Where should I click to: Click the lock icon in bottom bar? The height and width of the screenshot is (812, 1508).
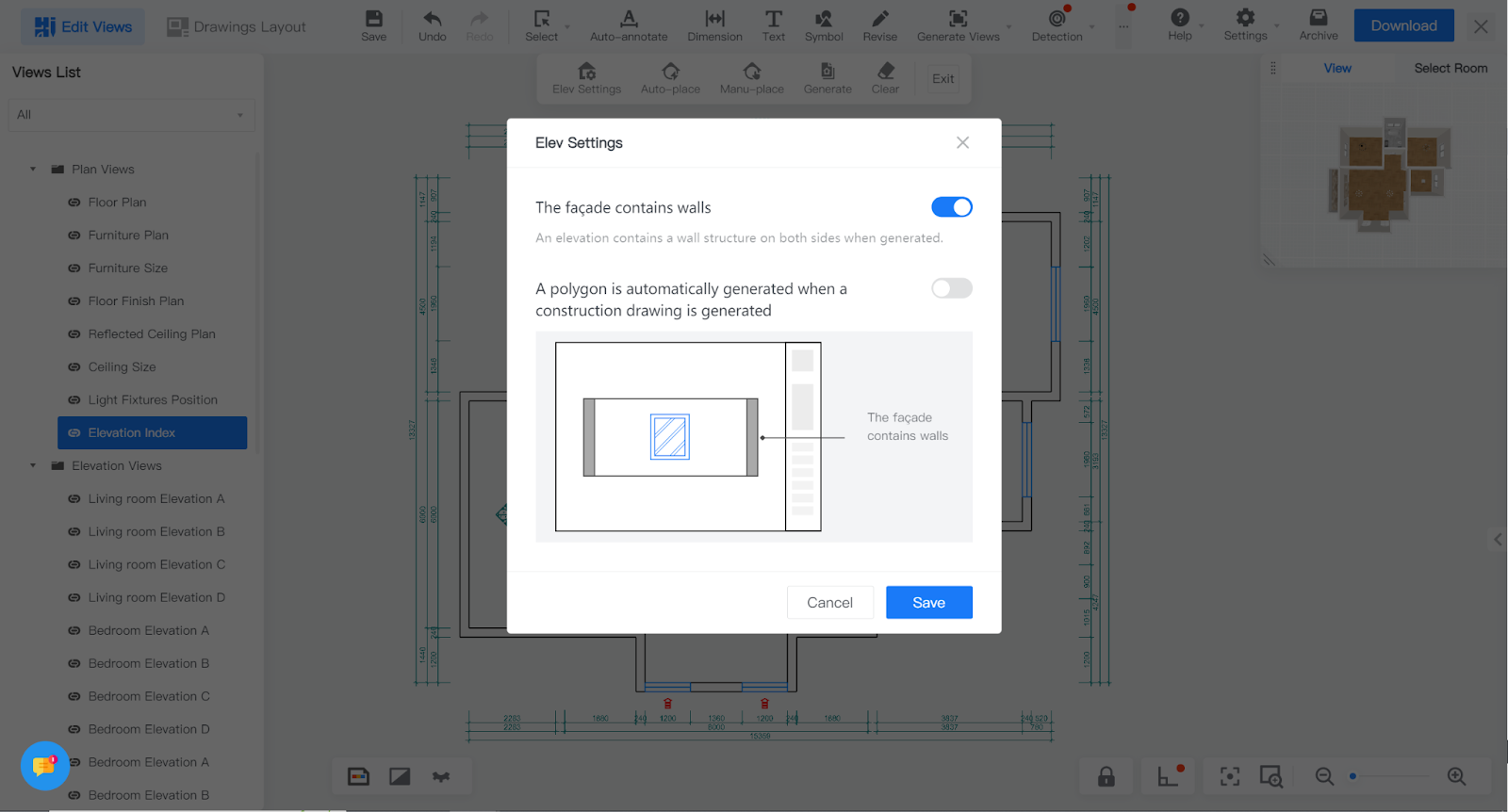(1106, 776)
